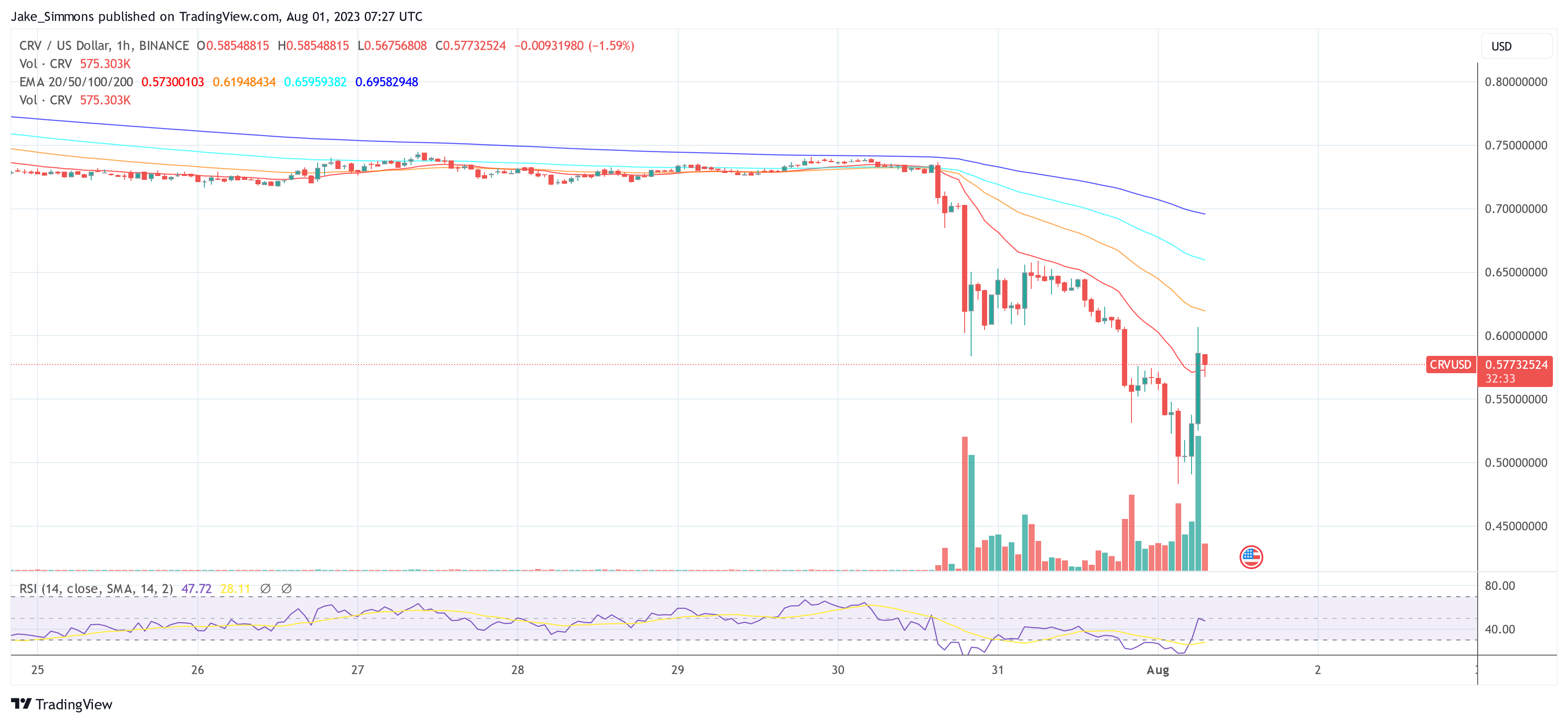This screenshot has width=1568, height=723.
Task: Click the second Vol · CRV legend under EMA
Action: 75,100
